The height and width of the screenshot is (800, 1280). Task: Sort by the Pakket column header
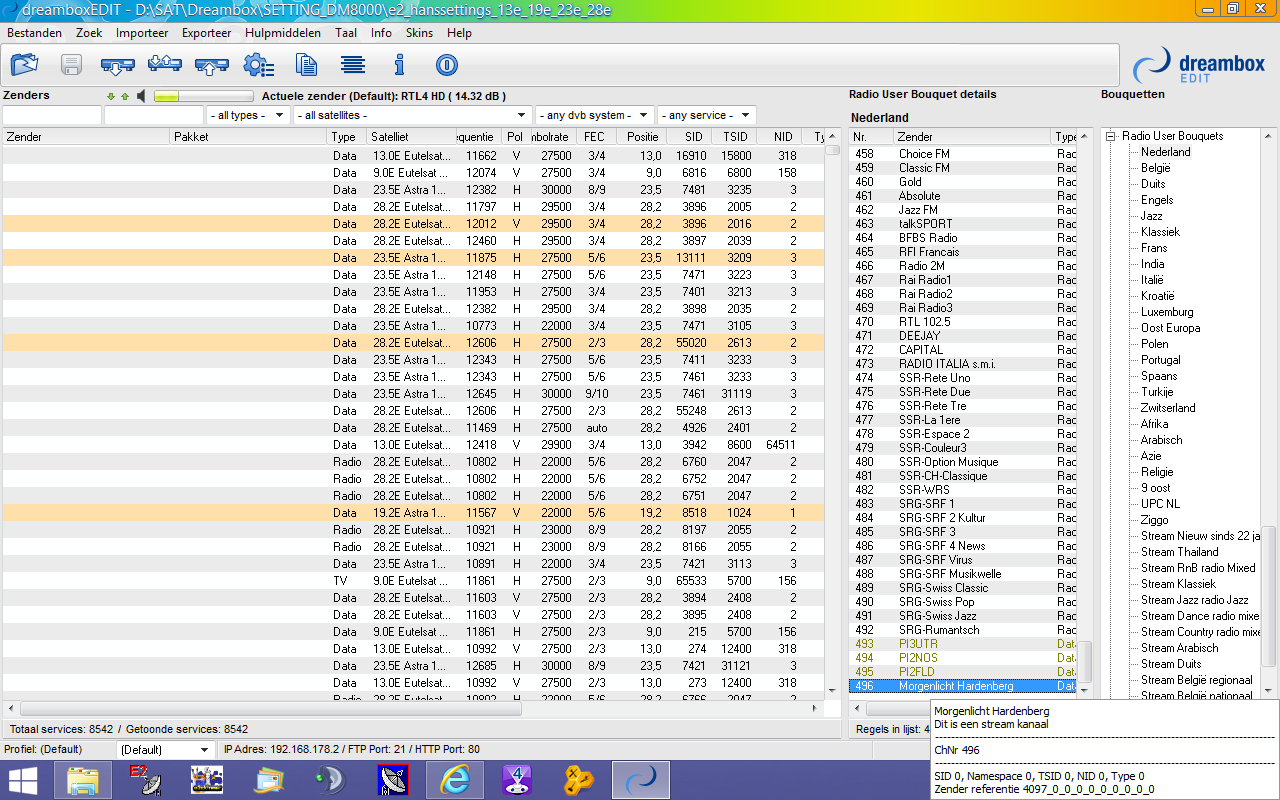(x=248, y=137)
